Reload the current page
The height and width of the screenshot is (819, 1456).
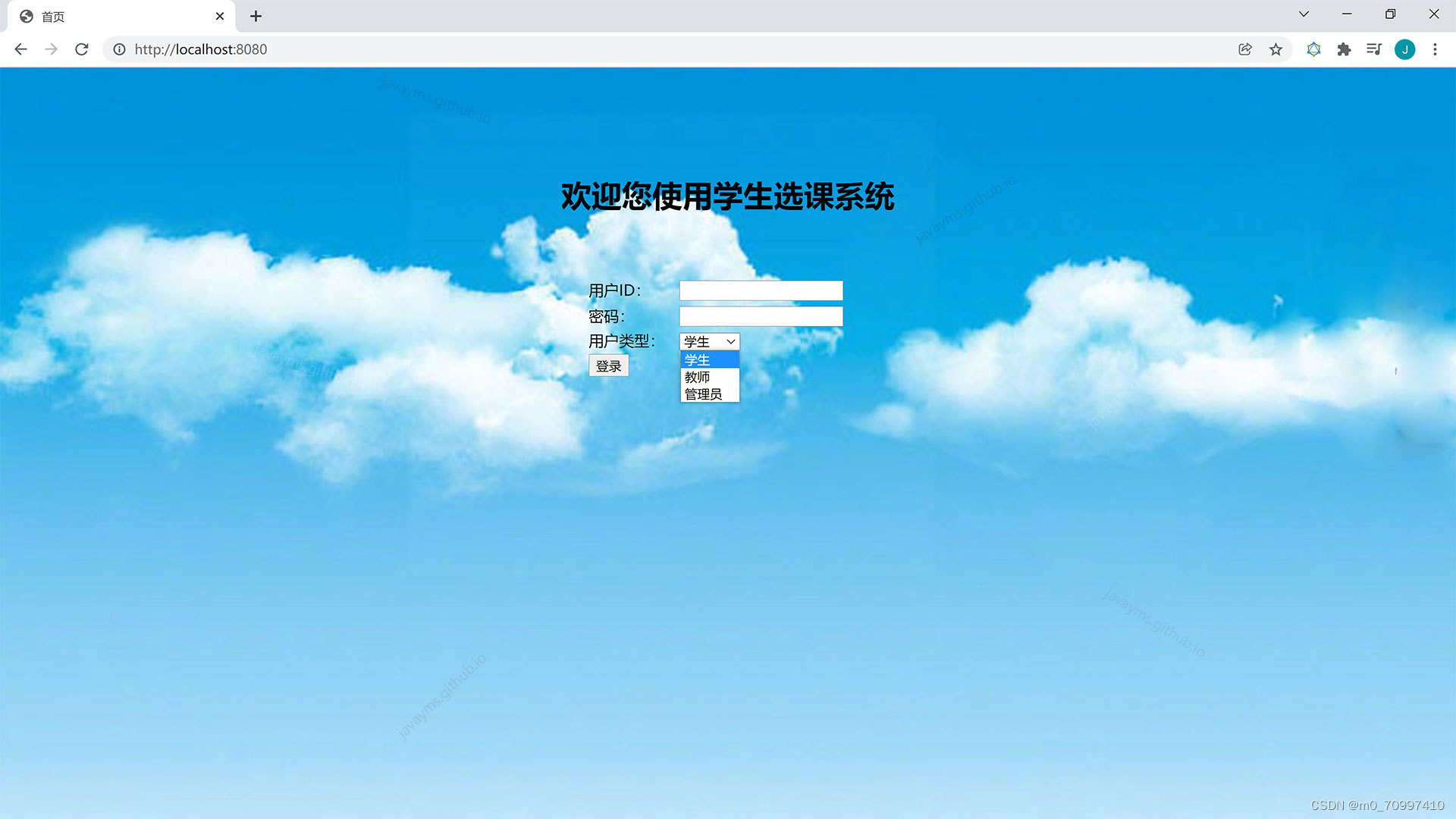82,49
